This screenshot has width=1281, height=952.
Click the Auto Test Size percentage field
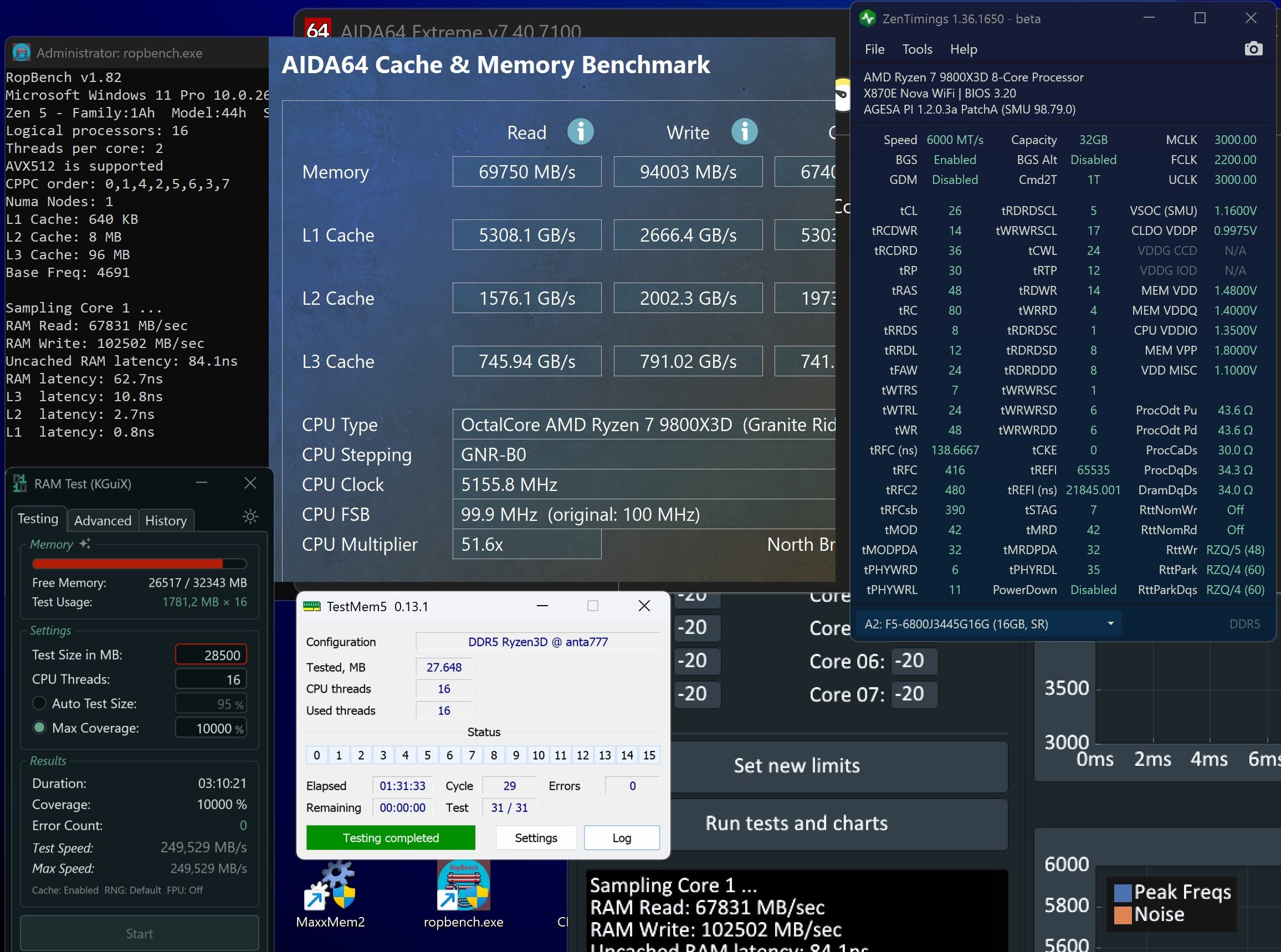211,704
